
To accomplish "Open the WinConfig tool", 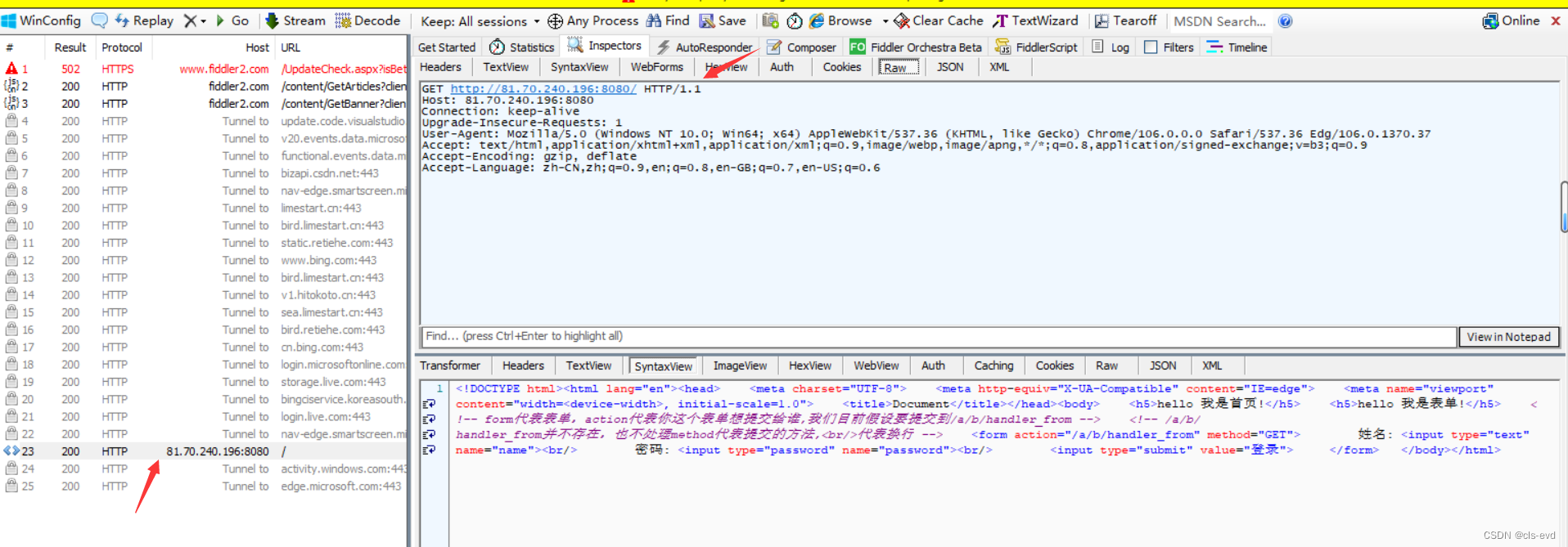I will (x=41, y=20).
